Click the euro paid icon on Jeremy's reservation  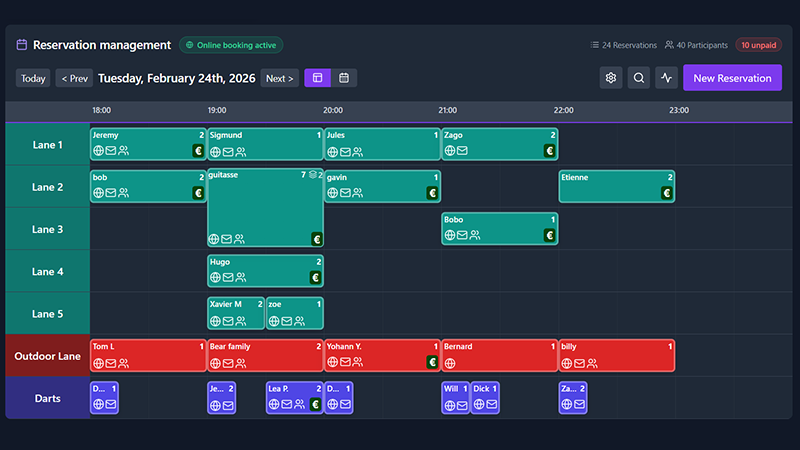pyautogui.click(x=198, y=151)
